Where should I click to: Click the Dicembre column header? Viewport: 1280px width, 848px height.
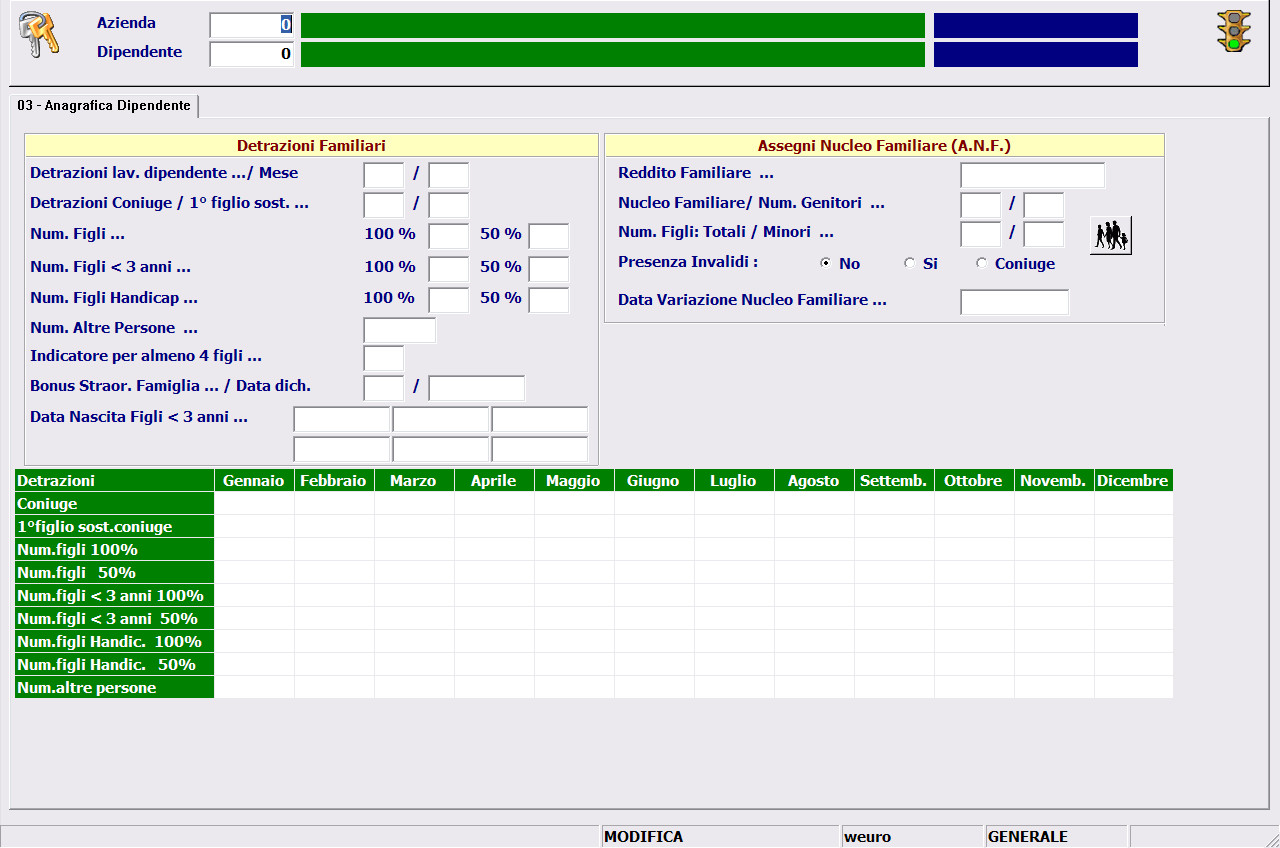(1132, 481)
